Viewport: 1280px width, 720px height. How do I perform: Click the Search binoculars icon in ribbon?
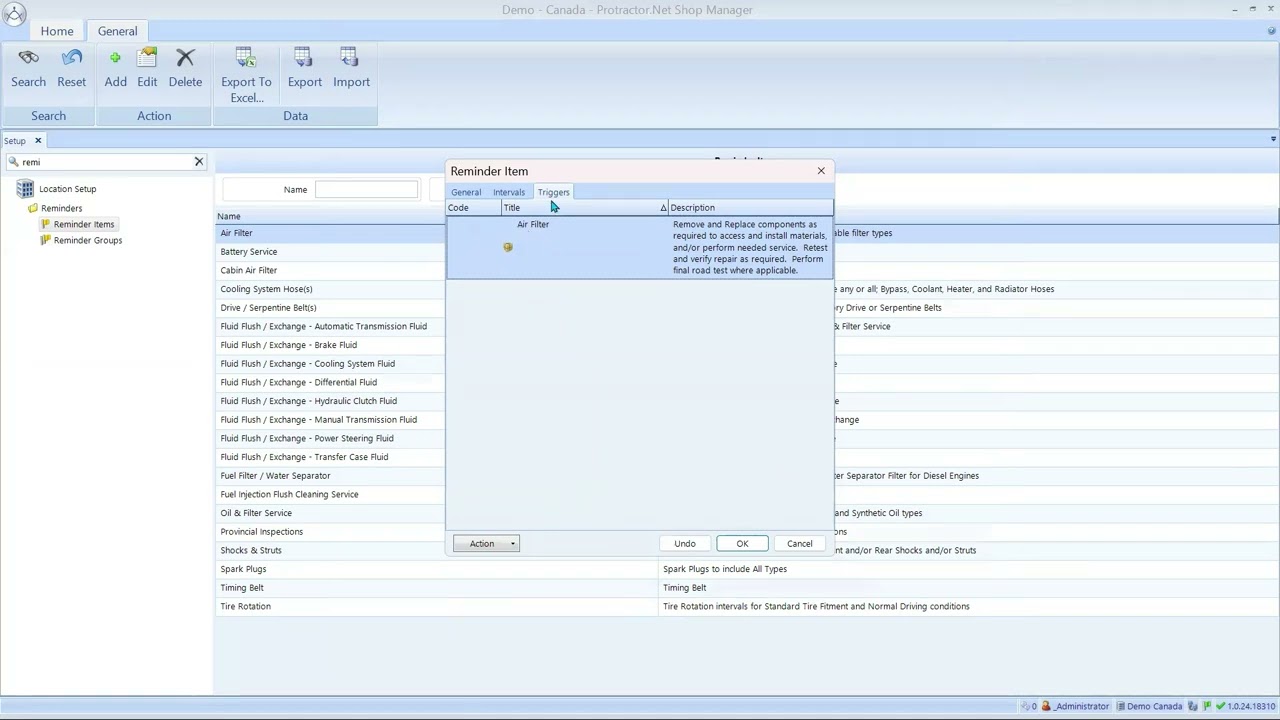[x=28, y=58]
